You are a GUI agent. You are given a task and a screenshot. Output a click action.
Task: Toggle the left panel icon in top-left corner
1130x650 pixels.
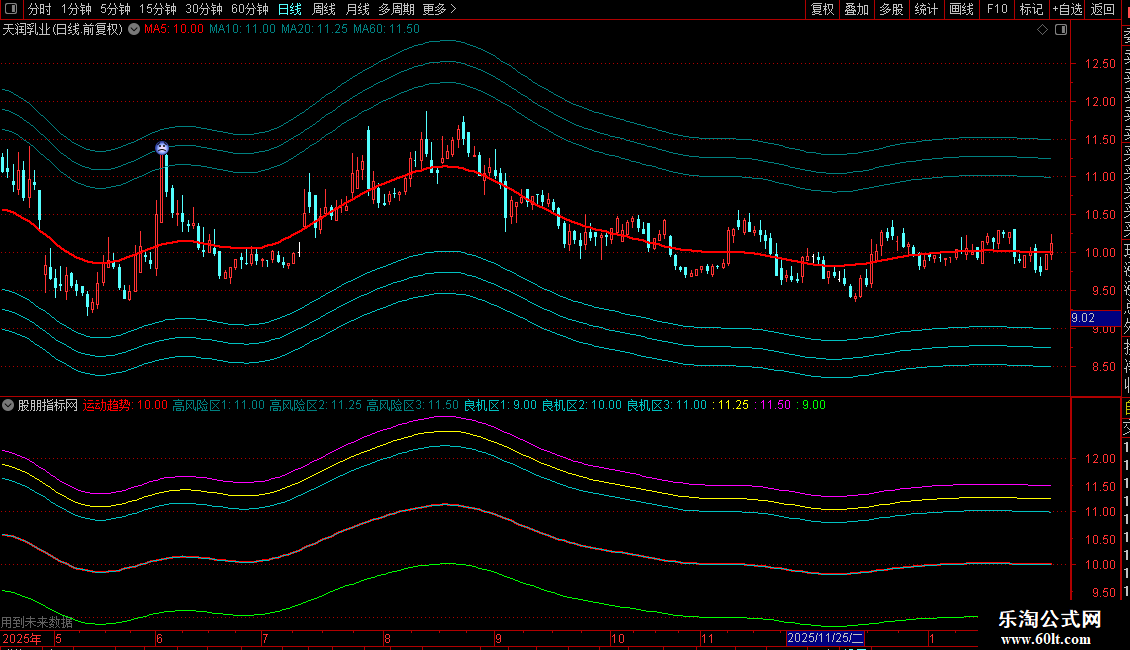10,9
